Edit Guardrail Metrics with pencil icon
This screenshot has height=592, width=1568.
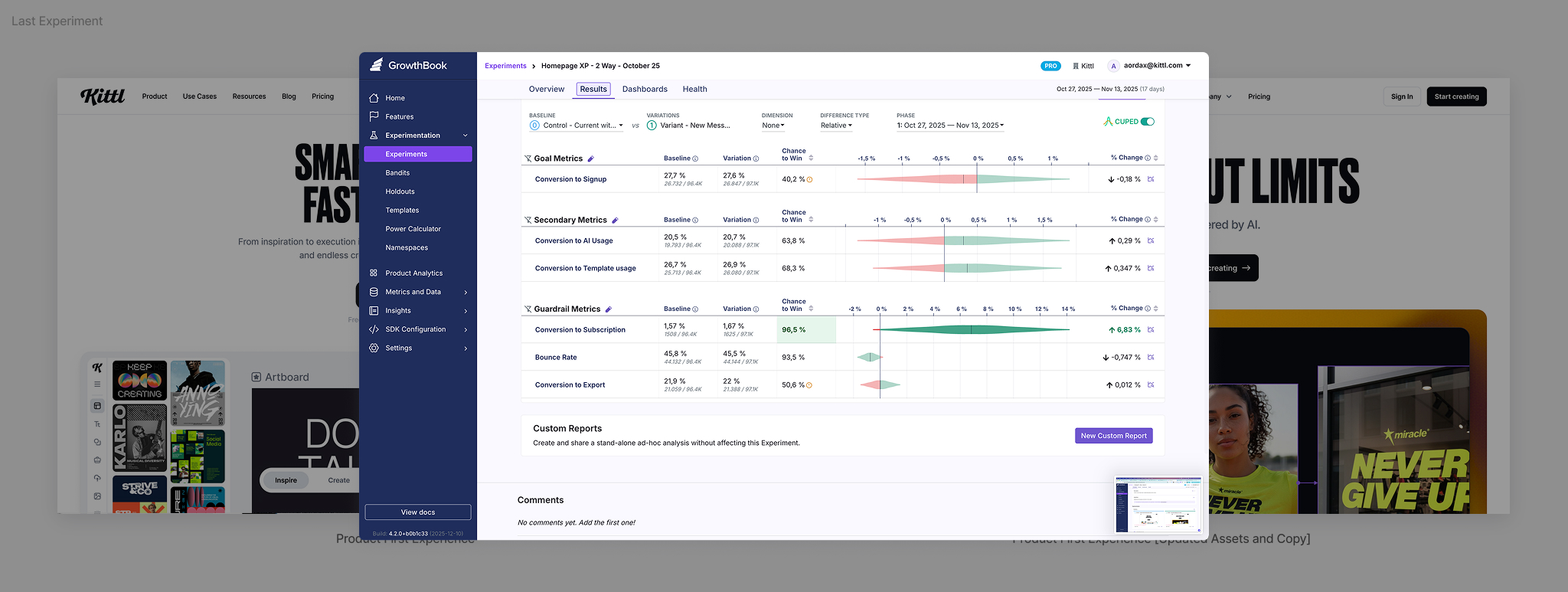click(x=609, y=309)
